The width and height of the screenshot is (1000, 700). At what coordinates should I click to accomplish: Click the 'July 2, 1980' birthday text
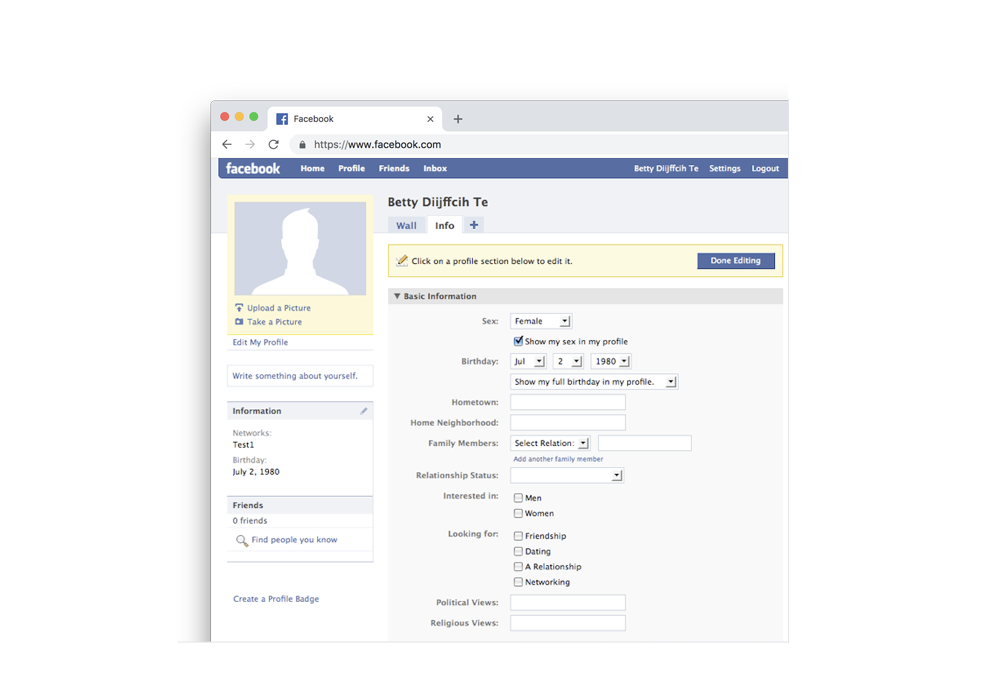click(x=256, y=472)
